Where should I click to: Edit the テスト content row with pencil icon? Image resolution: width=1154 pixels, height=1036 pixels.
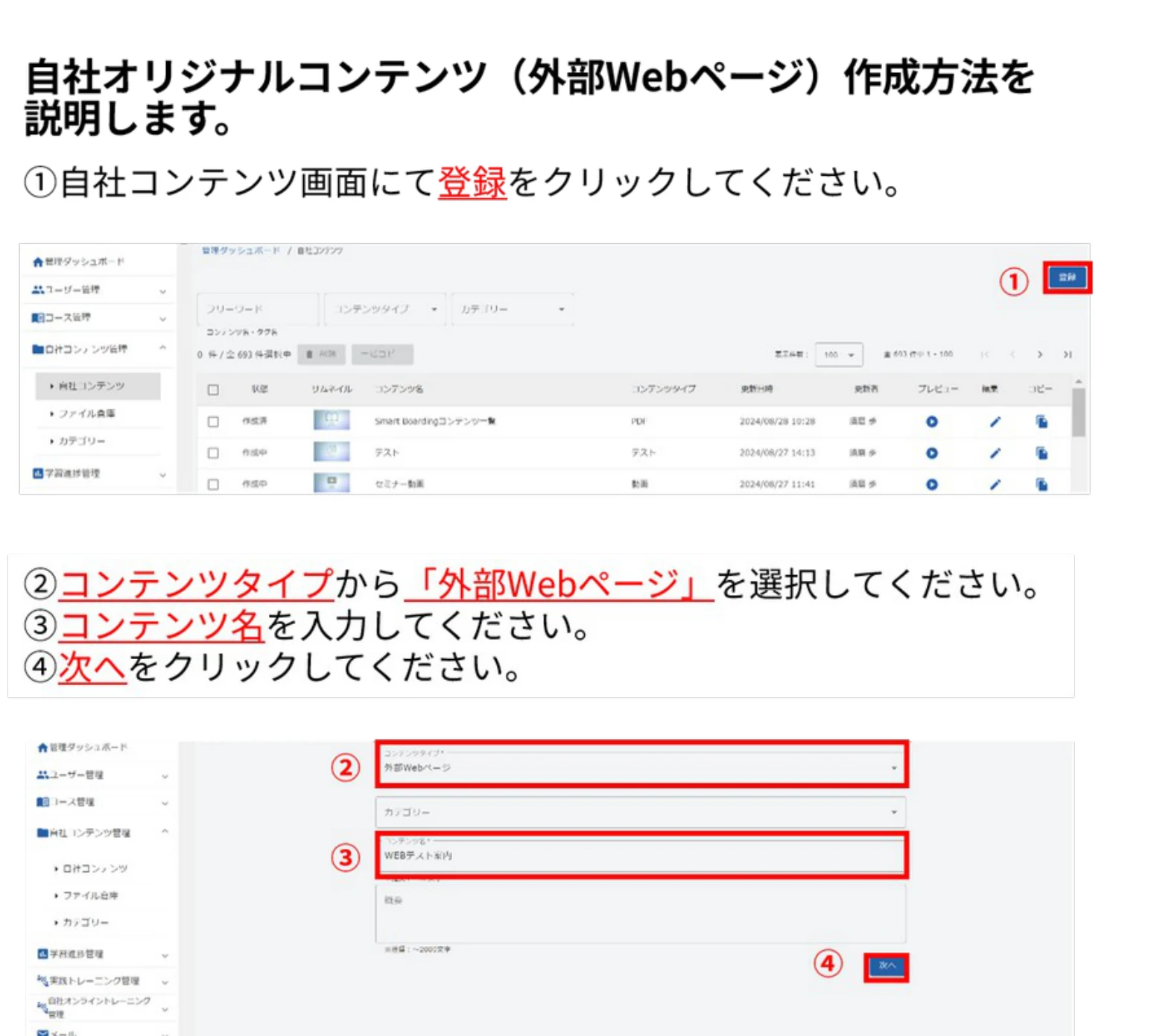(x=995, y=453)
